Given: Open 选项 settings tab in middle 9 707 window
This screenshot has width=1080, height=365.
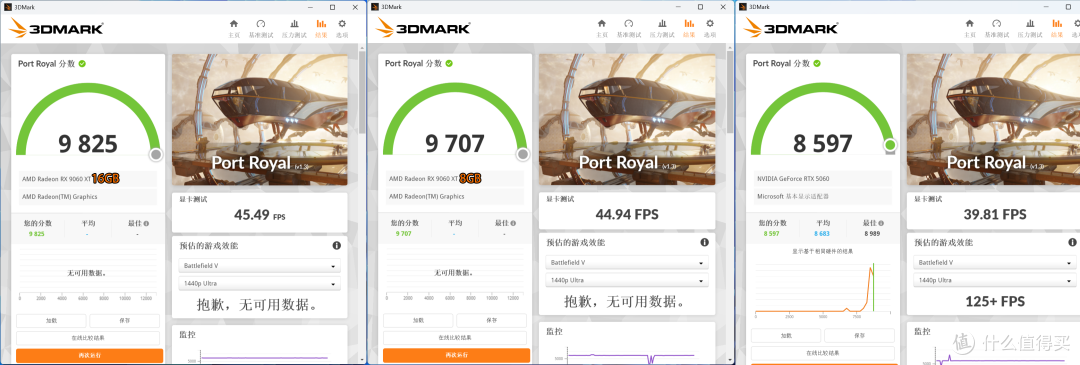Looking at the screenshot, I should 709,28.
